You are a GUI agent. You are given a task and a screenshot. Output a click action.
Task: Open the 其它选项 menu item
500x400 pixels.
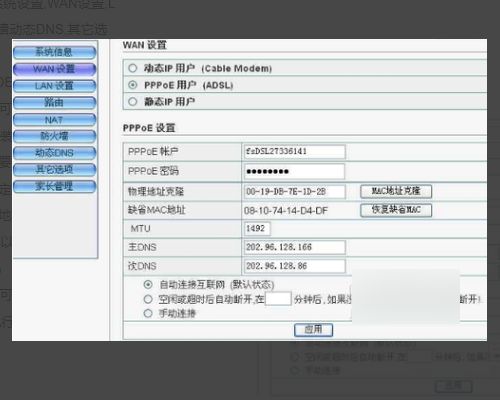(x=54, y=170)
